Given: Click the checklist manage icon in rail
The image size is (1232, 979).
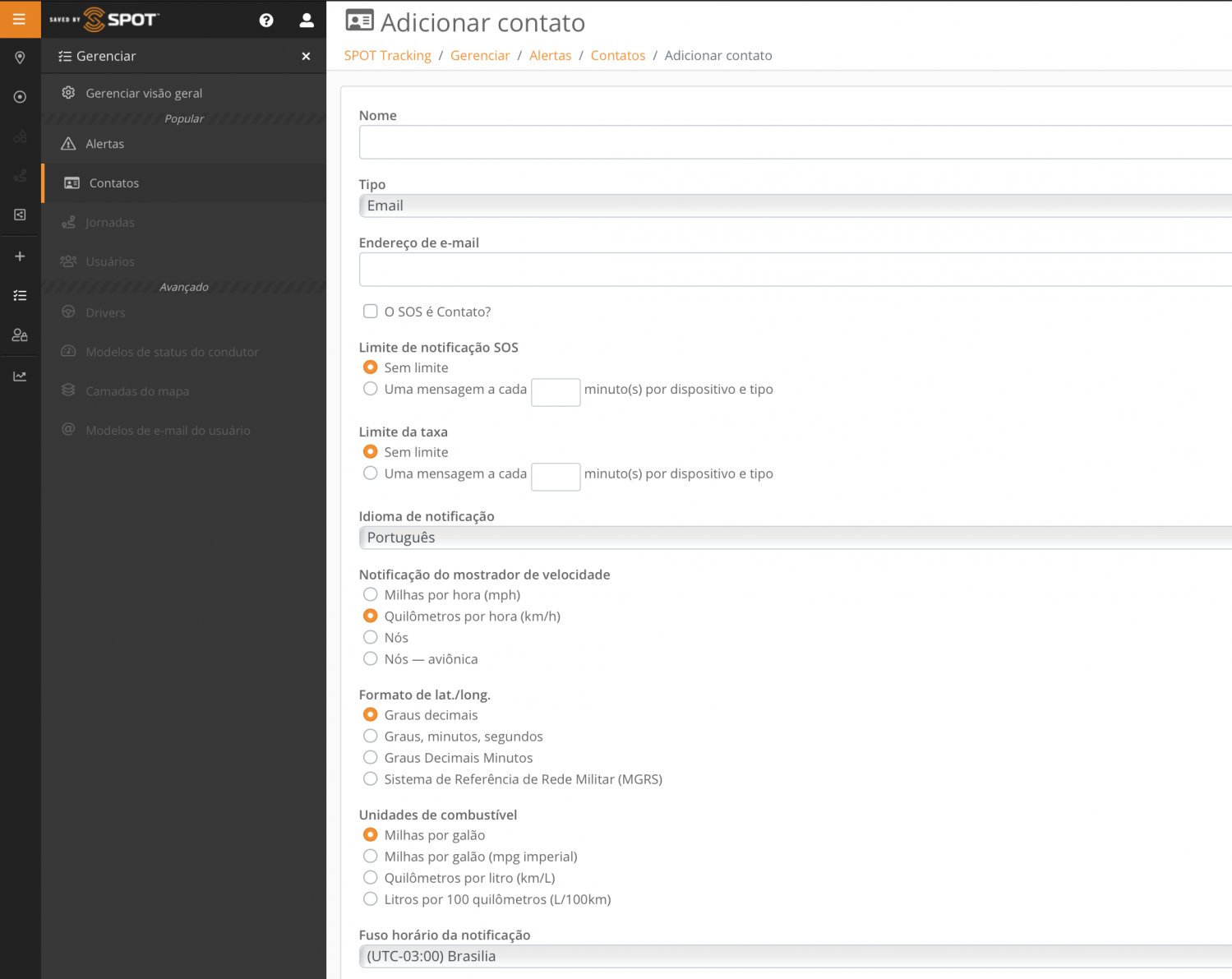Looking at the screenshot, I should (x=20, y=296).
